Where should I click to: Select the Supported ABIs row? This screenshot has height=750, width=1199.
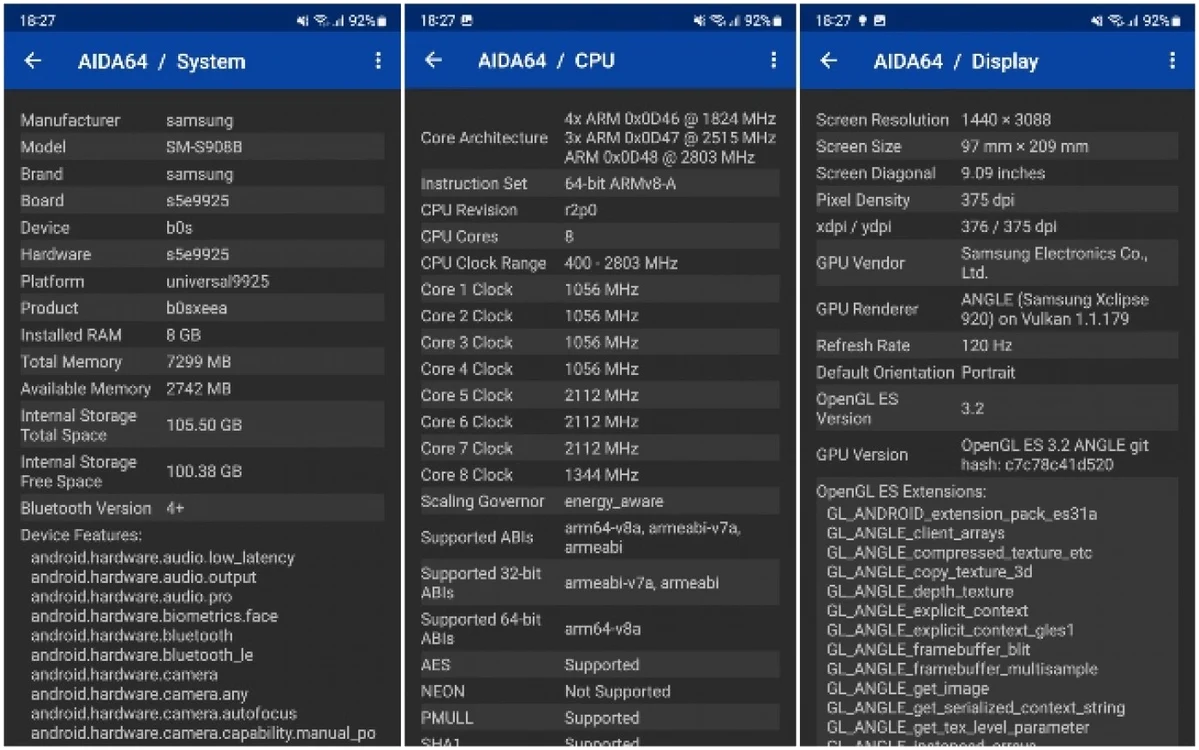click(x=600, y=537)
